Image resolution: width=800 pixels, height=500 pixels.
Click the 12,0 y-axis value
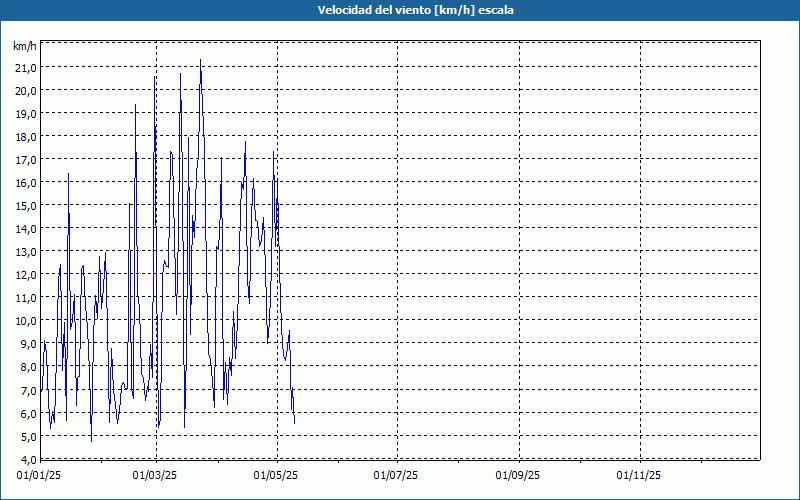27,274
